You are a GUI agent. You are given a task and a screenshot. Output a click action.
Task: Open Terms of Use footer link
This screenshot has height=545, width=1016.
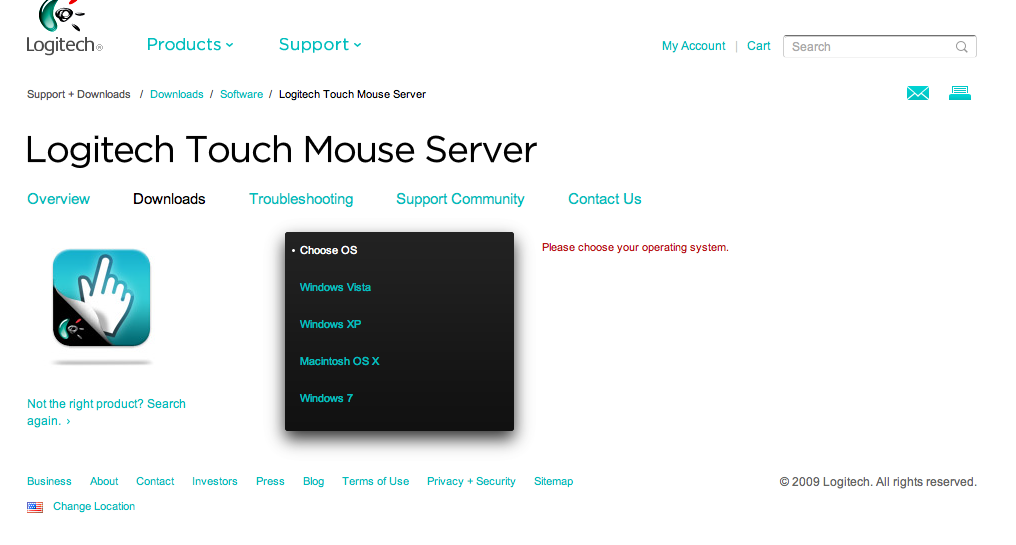coord(376,481)
